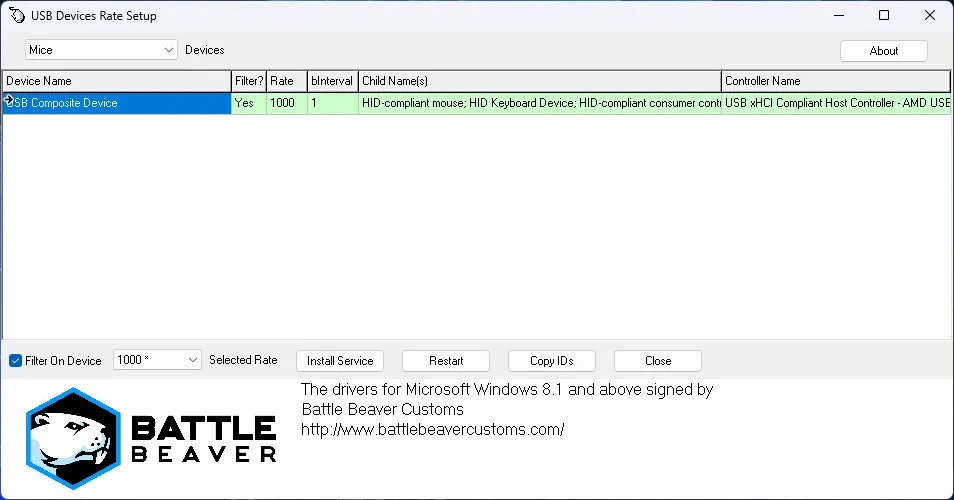The image size is (954, 500).
Task: Click the Copy IDs button
Action: 551,361
